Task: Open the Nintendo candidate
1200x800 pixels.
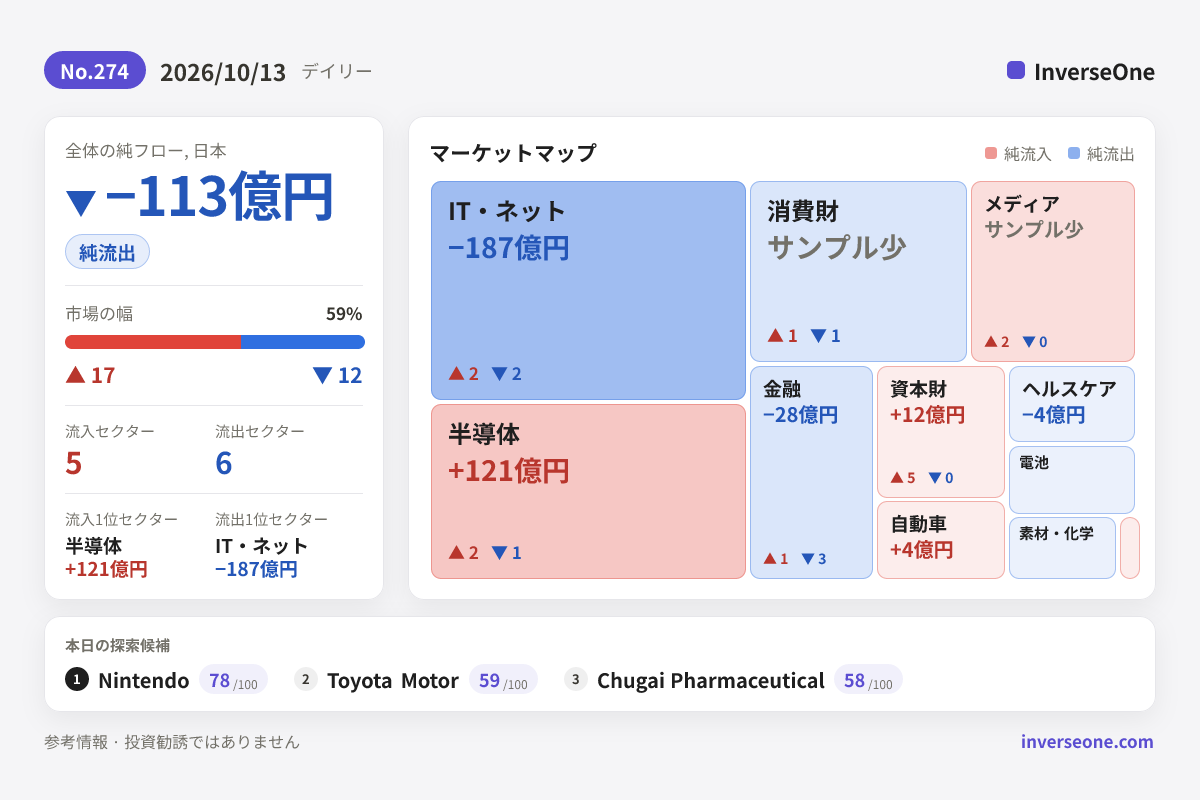Action: pyautogui.click(x=143, y=680)
